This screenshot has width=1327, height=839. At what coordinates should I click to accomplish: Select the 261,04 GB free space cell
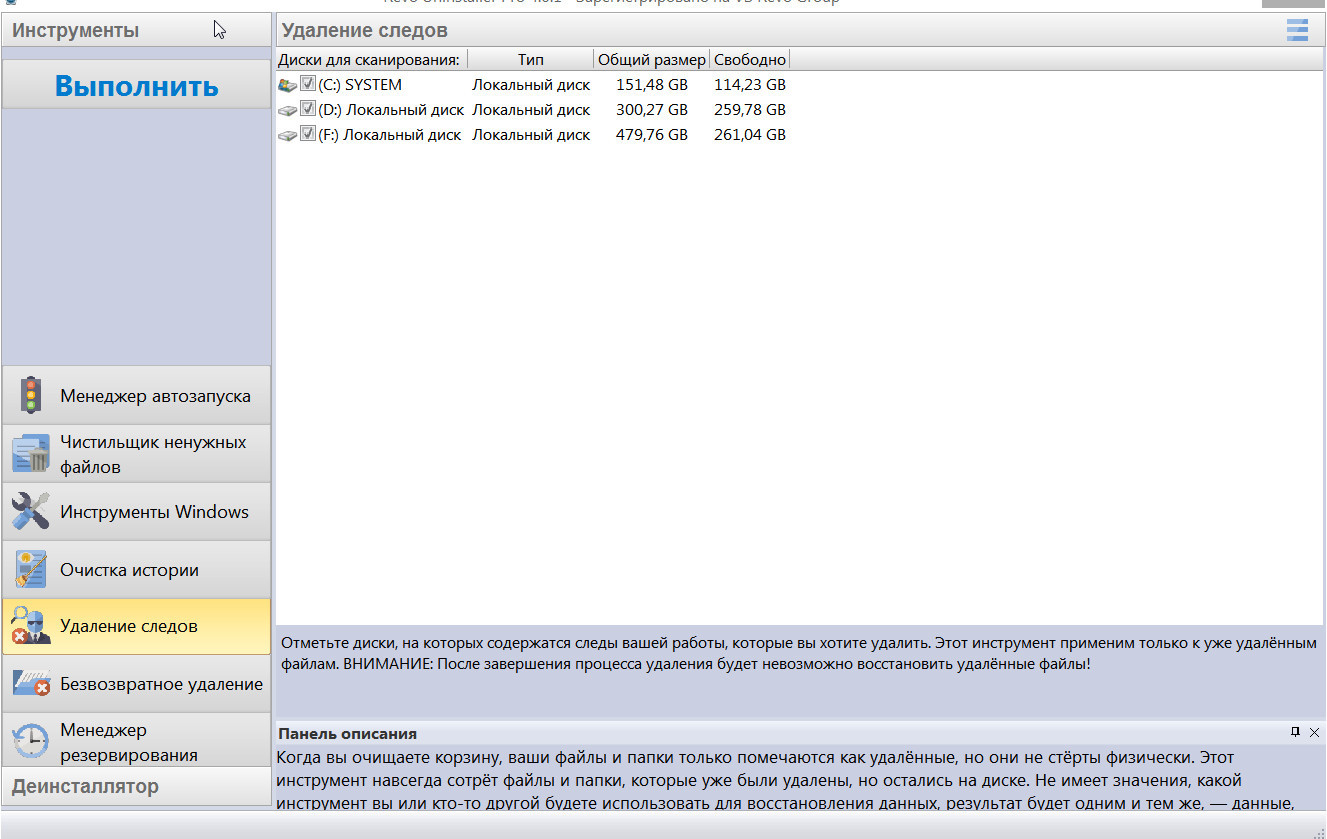[750, 135]
